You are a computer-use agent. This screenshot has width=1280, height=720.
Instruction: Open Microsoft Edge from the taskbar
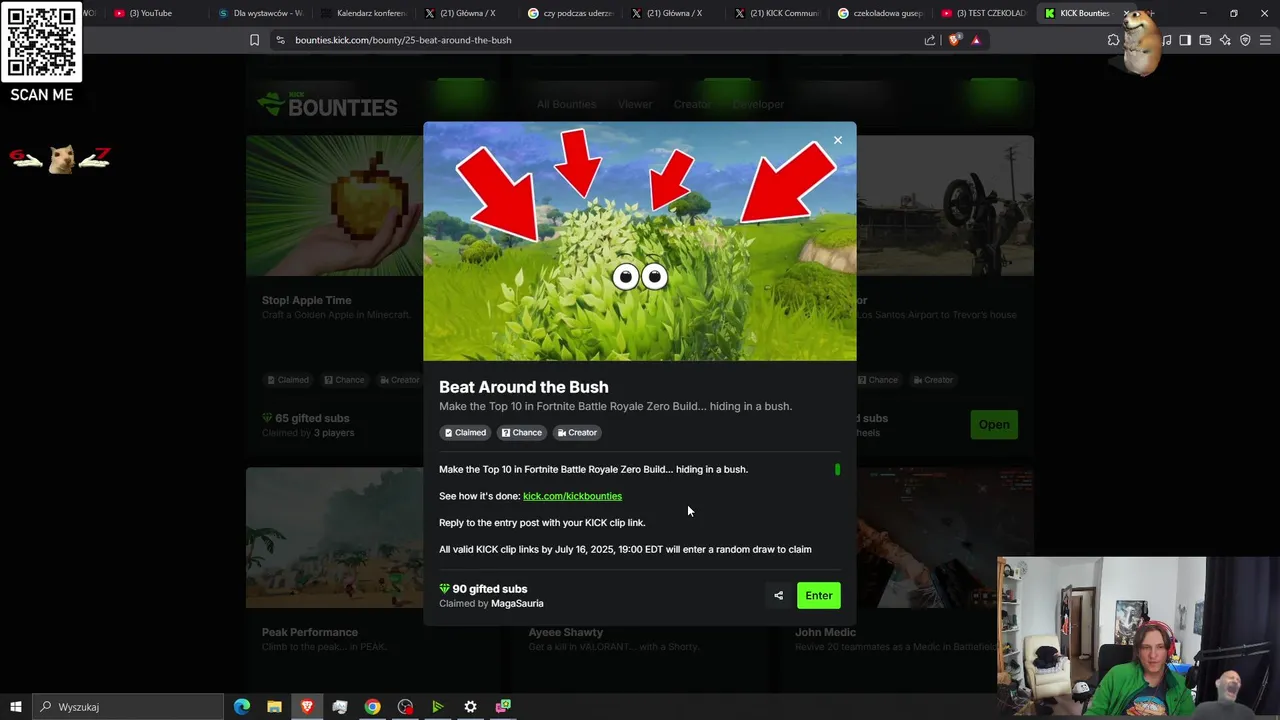[242, 707]
